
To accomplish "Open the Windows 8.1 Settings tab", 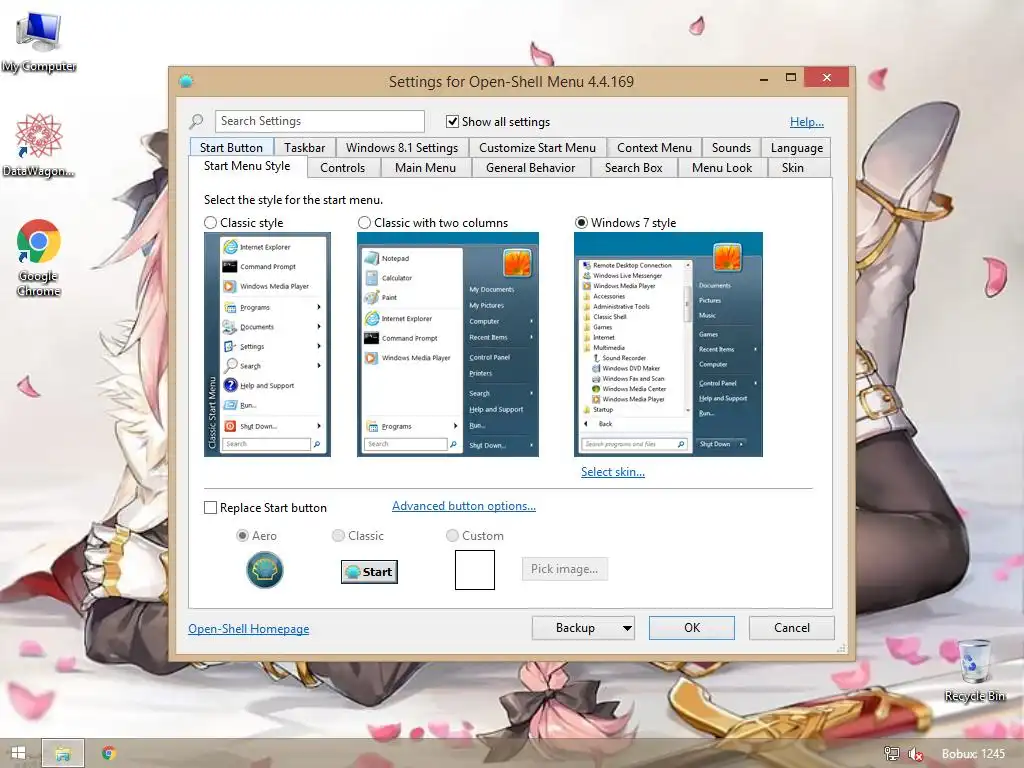I will (x=402, y=148).
